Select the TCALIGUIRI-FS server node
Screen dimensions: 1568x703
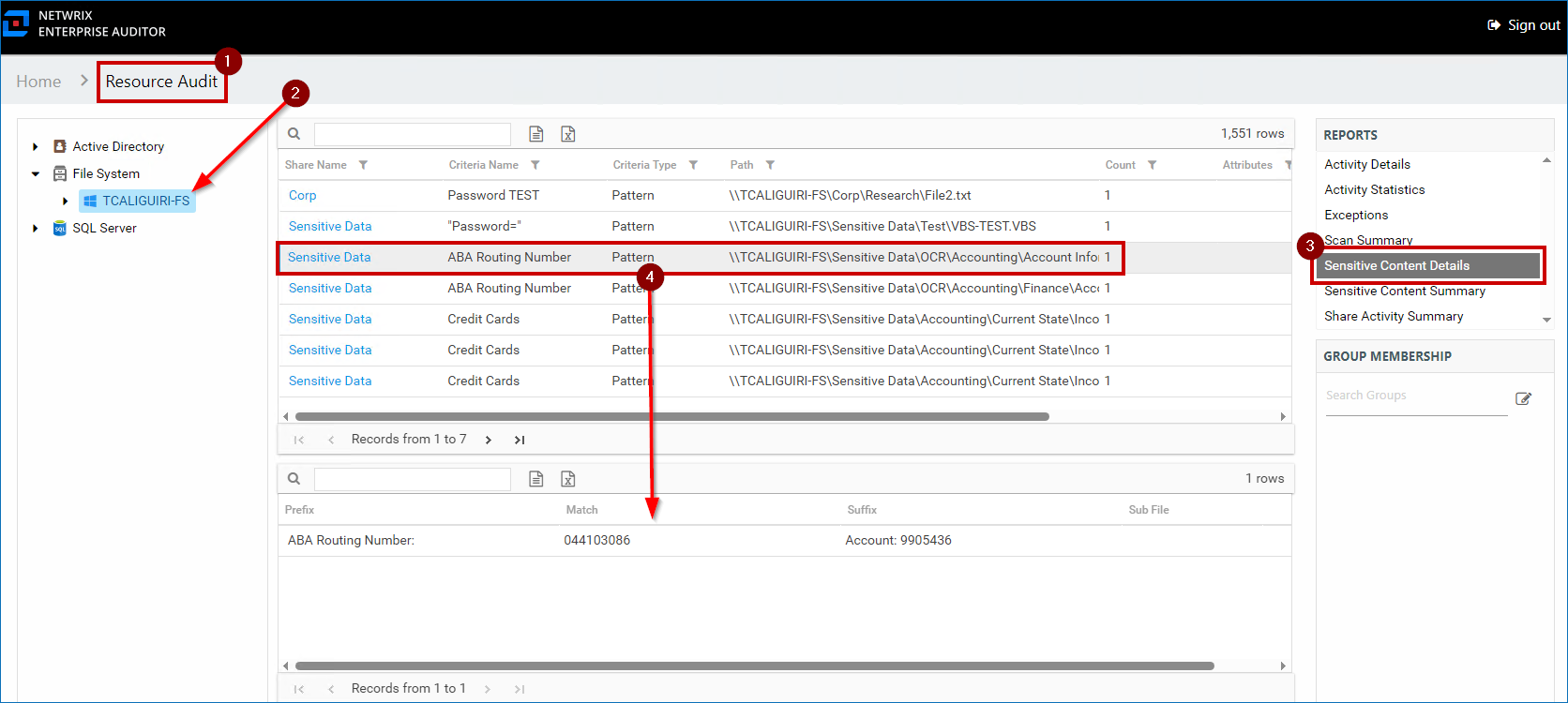pyautogui.click(x=145, y=201)
